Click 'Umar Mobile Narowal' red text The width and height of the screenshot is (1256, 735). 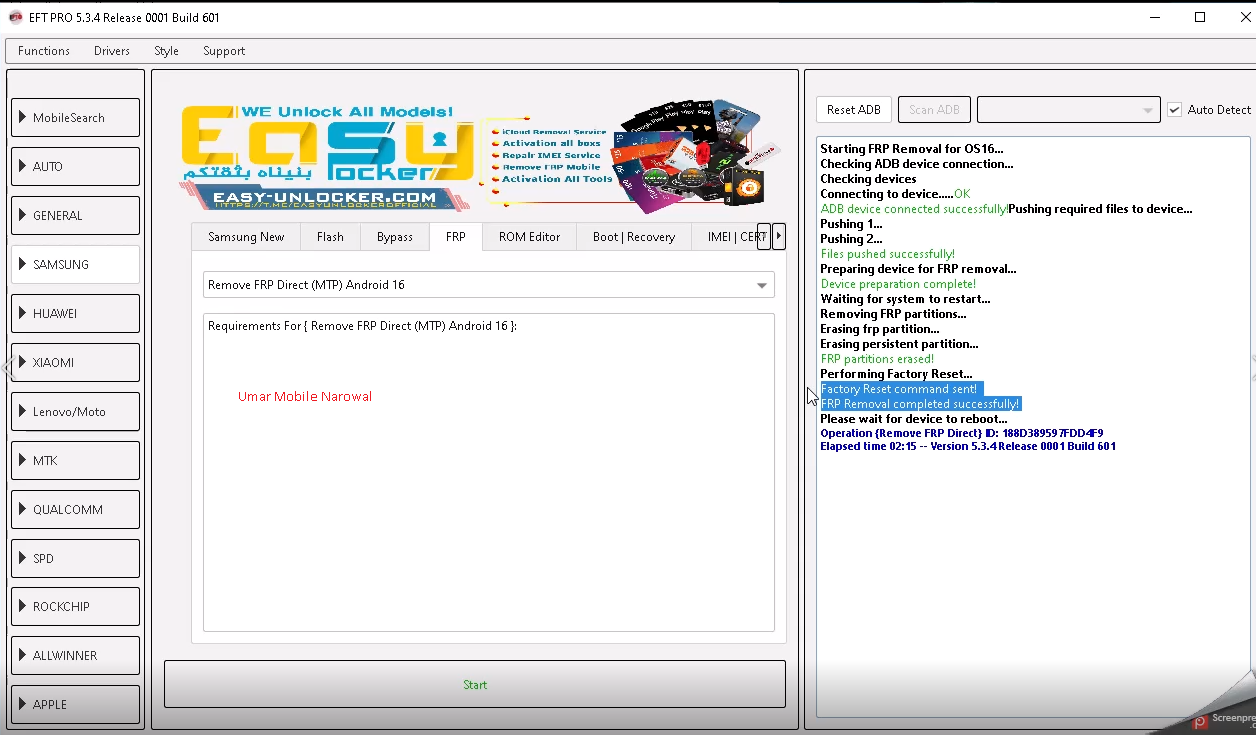coord(305,397)
